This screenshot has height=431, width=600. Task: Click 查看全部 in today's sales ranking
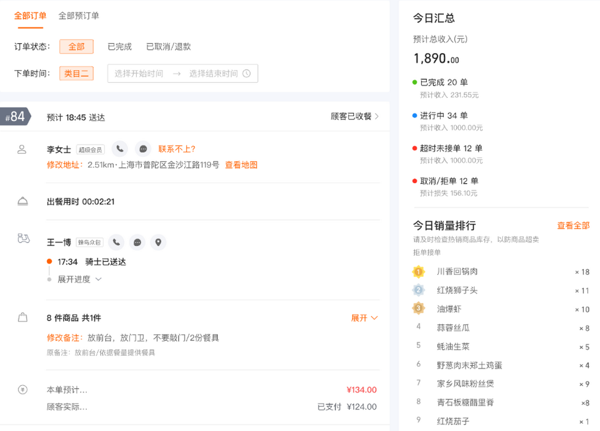tap(573, 225)
